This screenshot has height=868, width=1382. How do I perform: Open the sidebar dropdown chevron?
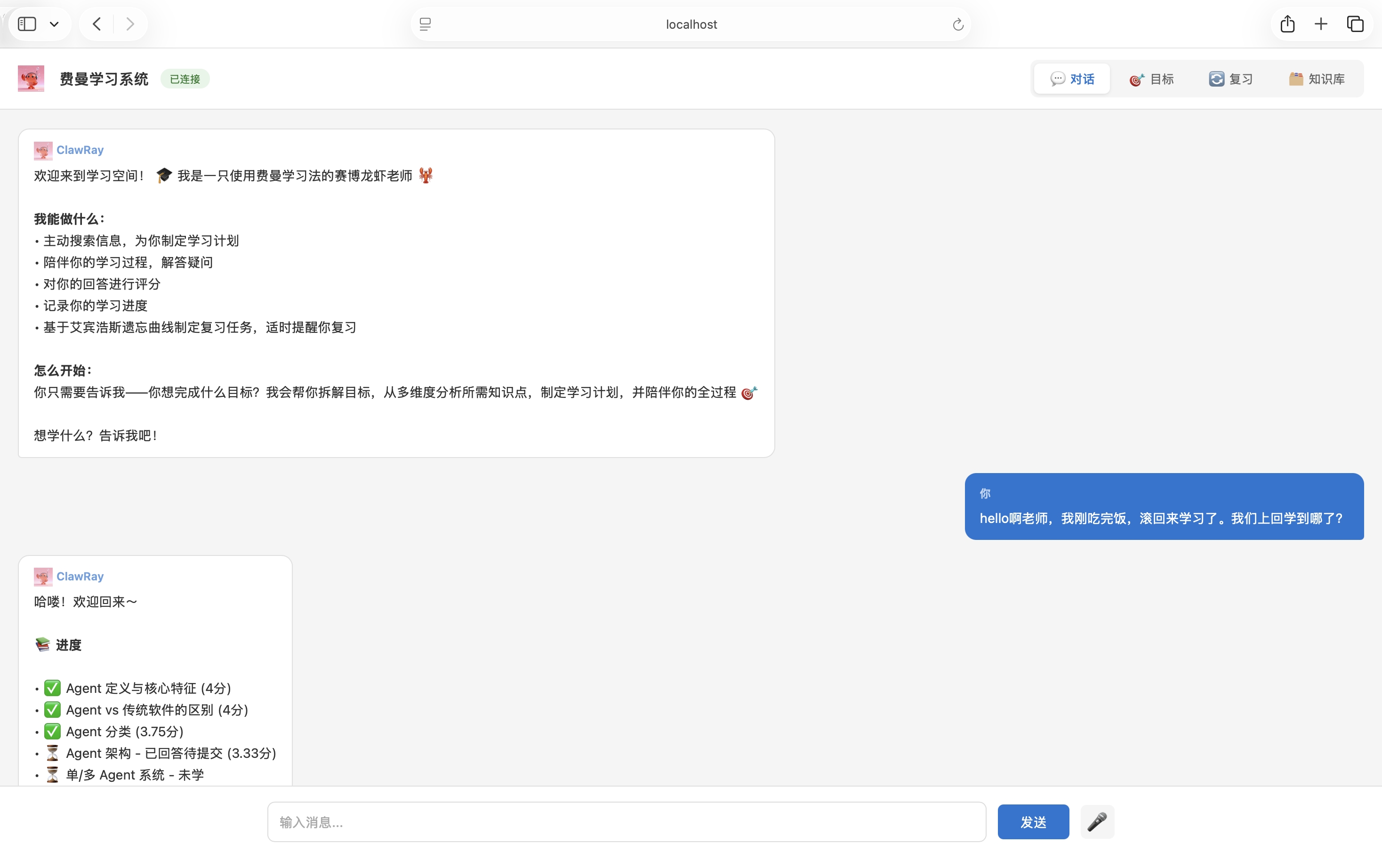[x=55, y=24]
